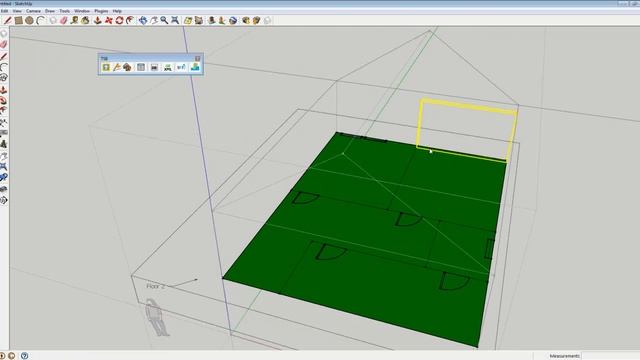Click the second icon in floating toolbar

point(117,67)
